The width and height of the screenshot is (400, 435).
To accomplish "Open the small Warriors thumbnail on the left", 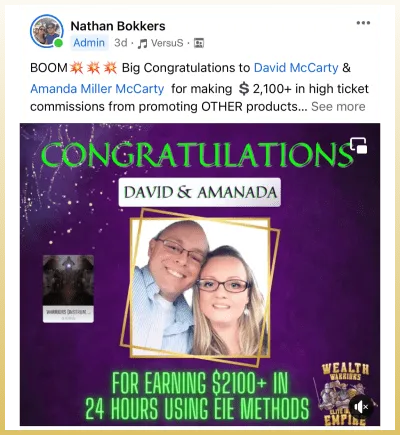I will click(68, 289).
